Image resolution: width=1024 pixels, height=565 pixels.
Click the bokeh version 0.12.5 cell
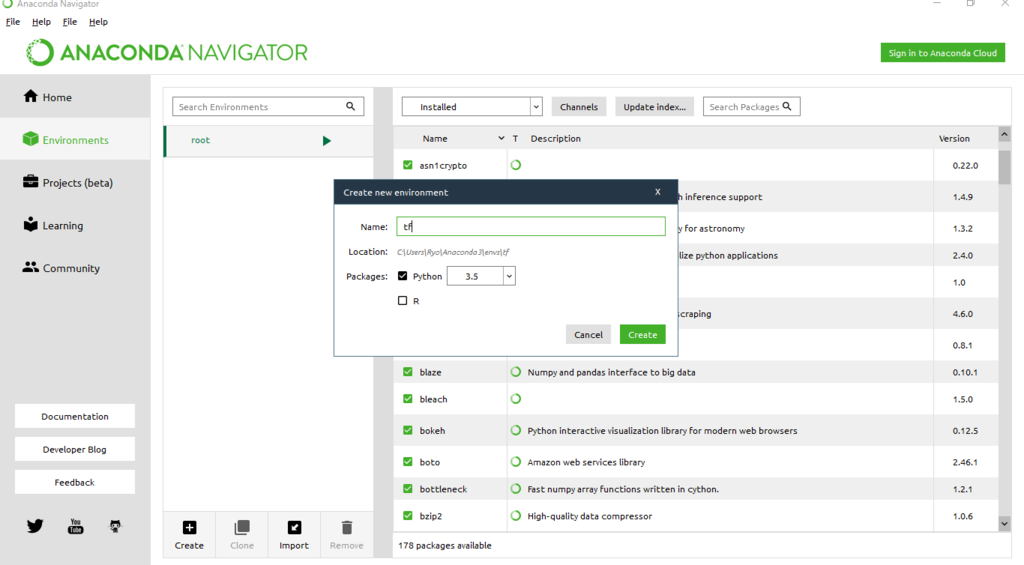click(x=965, y=430)
